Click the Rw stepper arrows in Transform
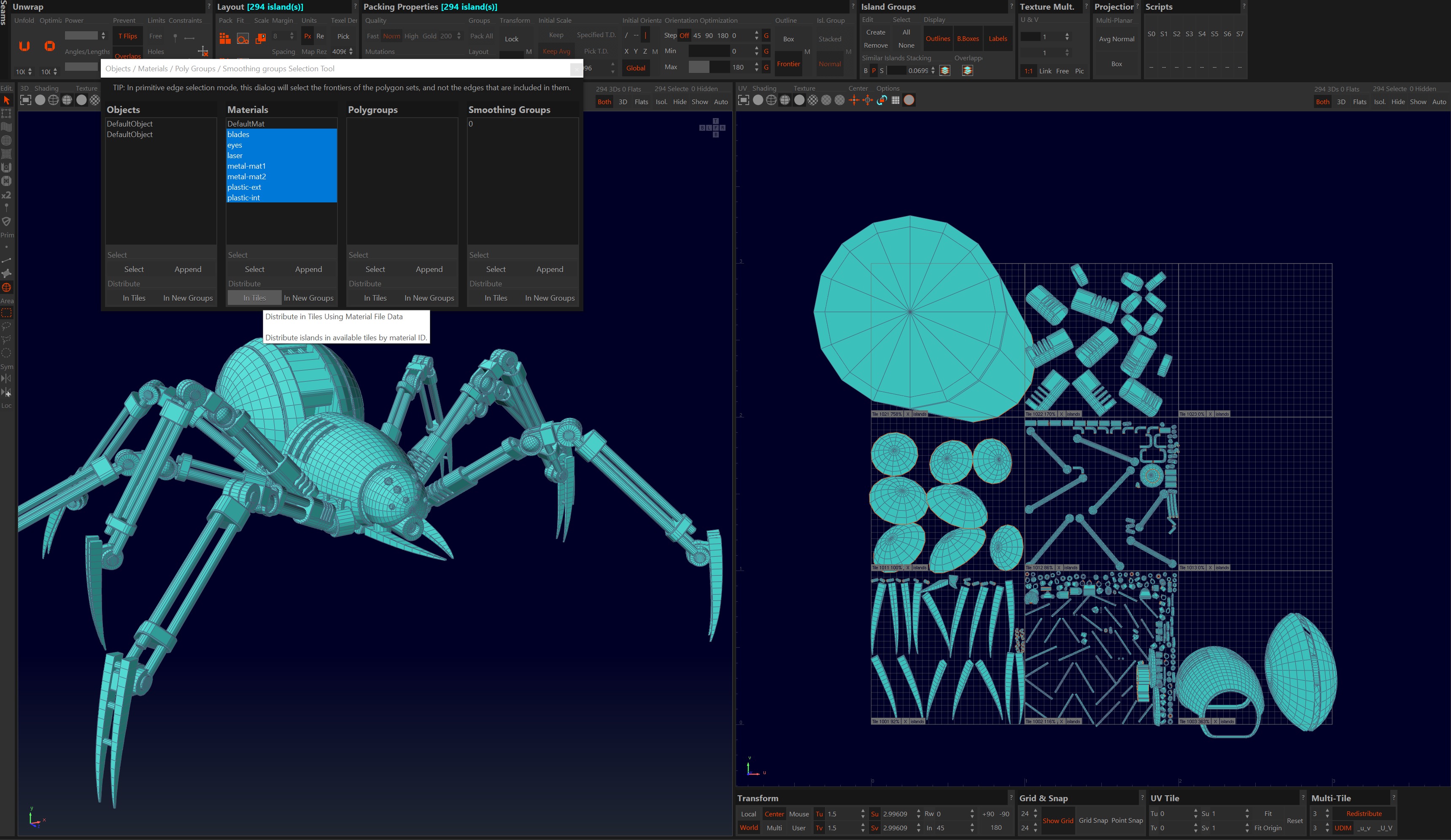The width and height of the screenshot is (1451, 840). [972, 814]
